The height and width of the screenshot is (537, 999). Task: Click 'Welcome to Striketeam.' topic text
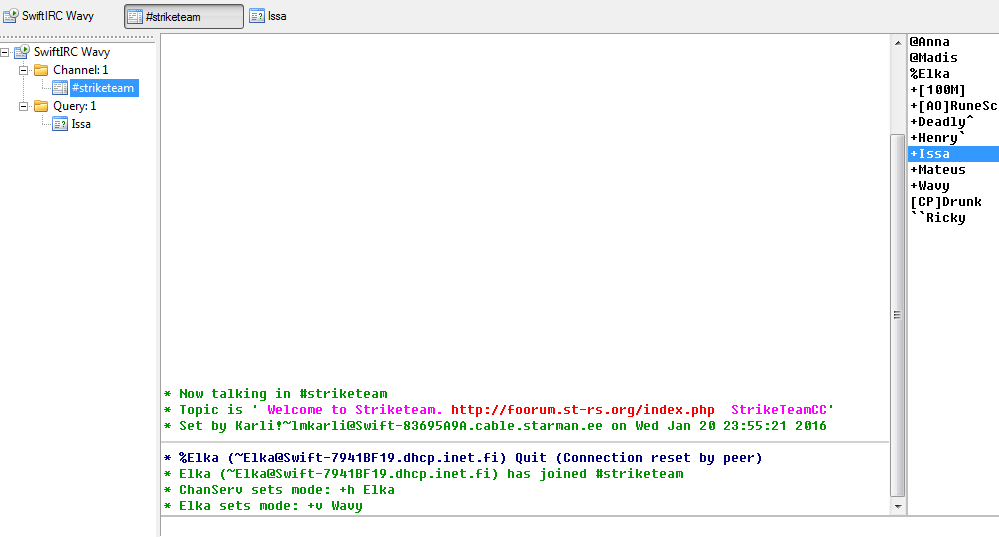click(x=354, y=410)
